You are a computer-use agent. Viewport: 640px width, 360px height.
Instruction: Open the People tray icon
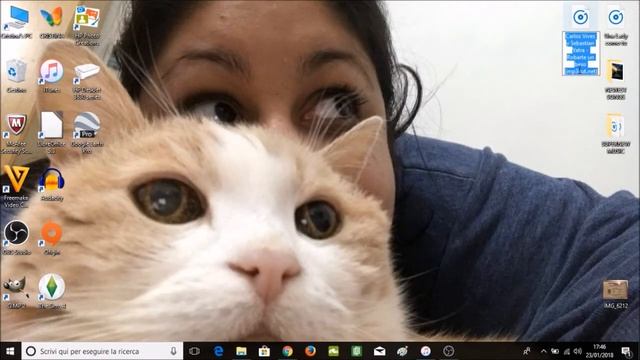point(527,351)
